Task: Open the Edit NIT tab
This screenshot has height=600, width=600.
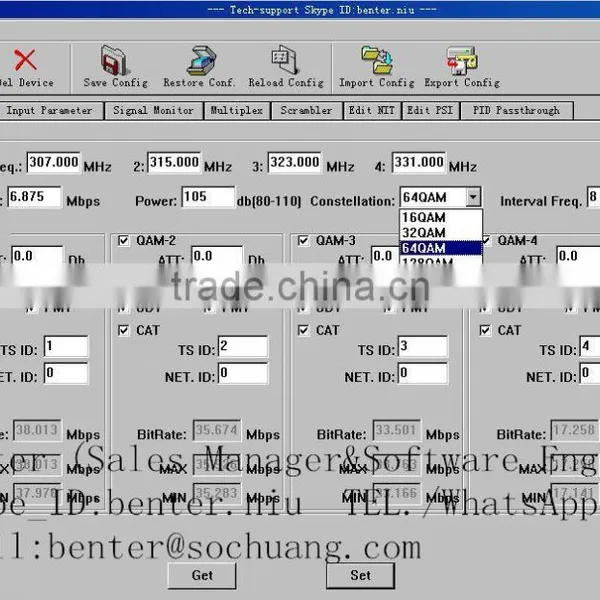Action: point(372,111)
